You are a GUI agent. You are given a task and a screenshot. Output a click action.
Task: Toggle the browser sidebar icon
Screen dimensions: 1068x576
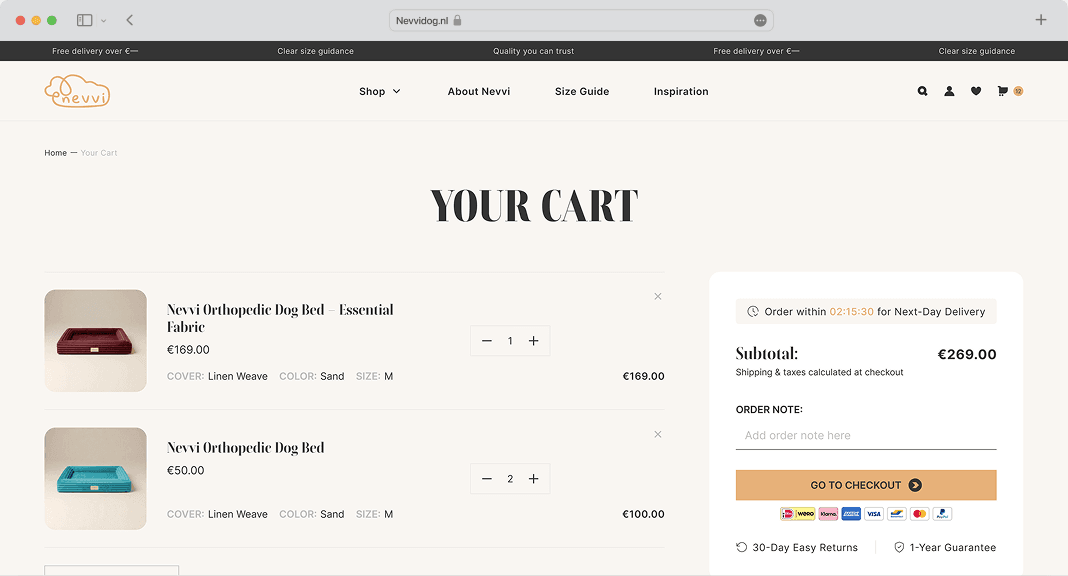[x=84, y=20]
